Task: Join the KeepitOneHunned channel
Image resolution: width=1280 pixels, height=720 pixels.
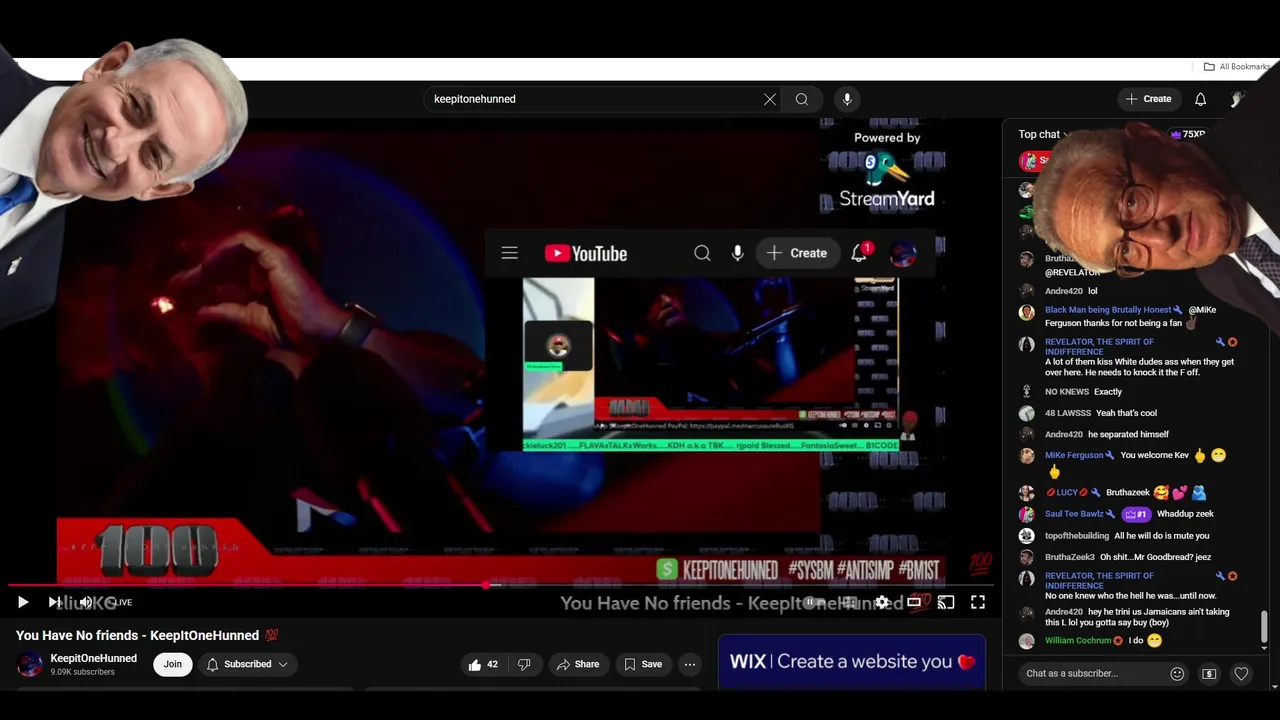Action: point(173,664)
